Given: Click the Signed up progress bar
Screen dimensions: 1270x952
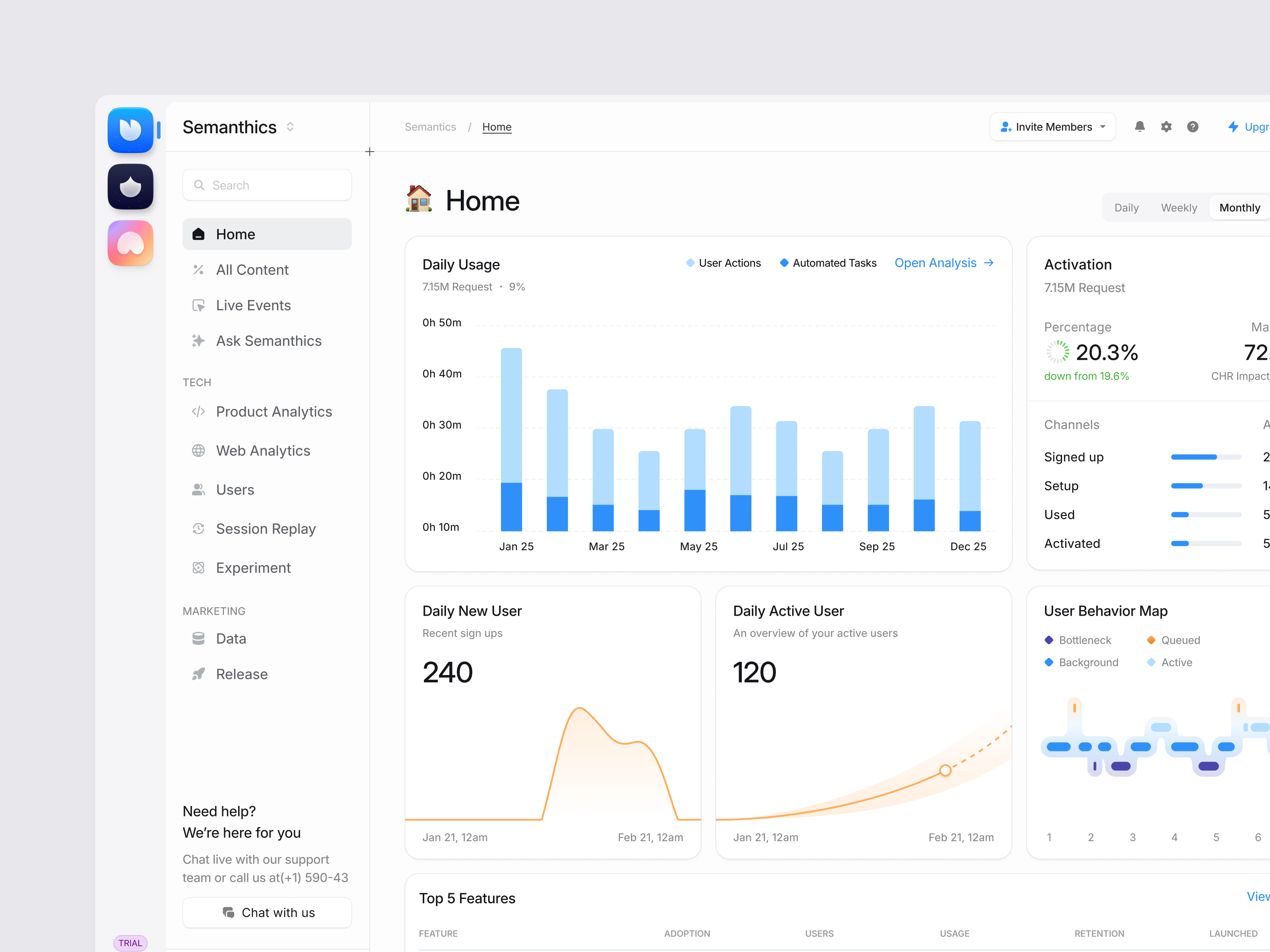Looking at the screenshot, I should click(x=1206, y=457).
